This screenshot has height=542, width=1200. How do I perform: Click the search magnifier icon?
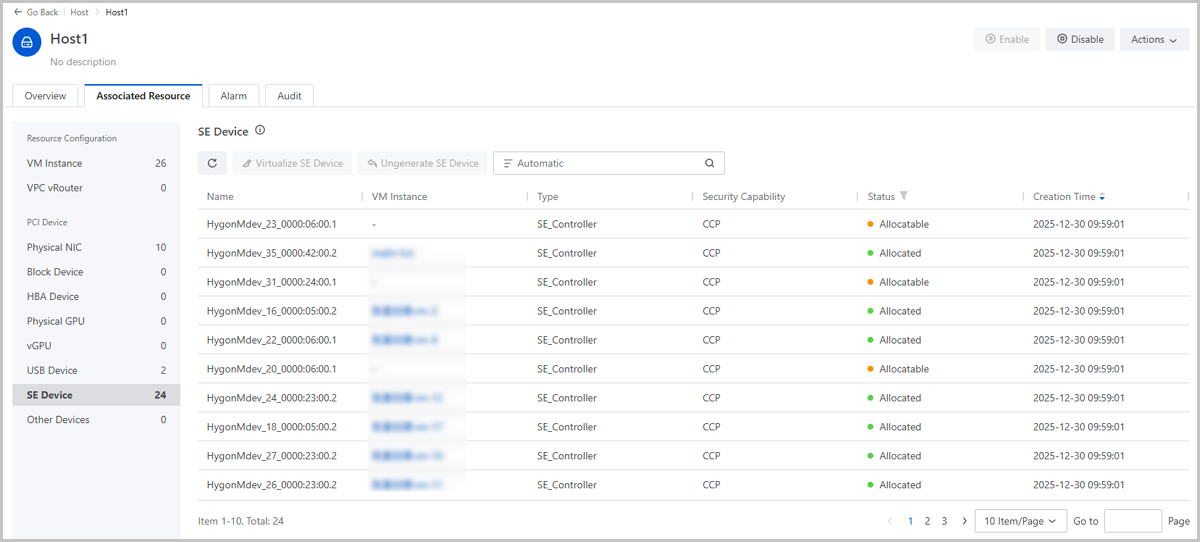coord(709,163)
